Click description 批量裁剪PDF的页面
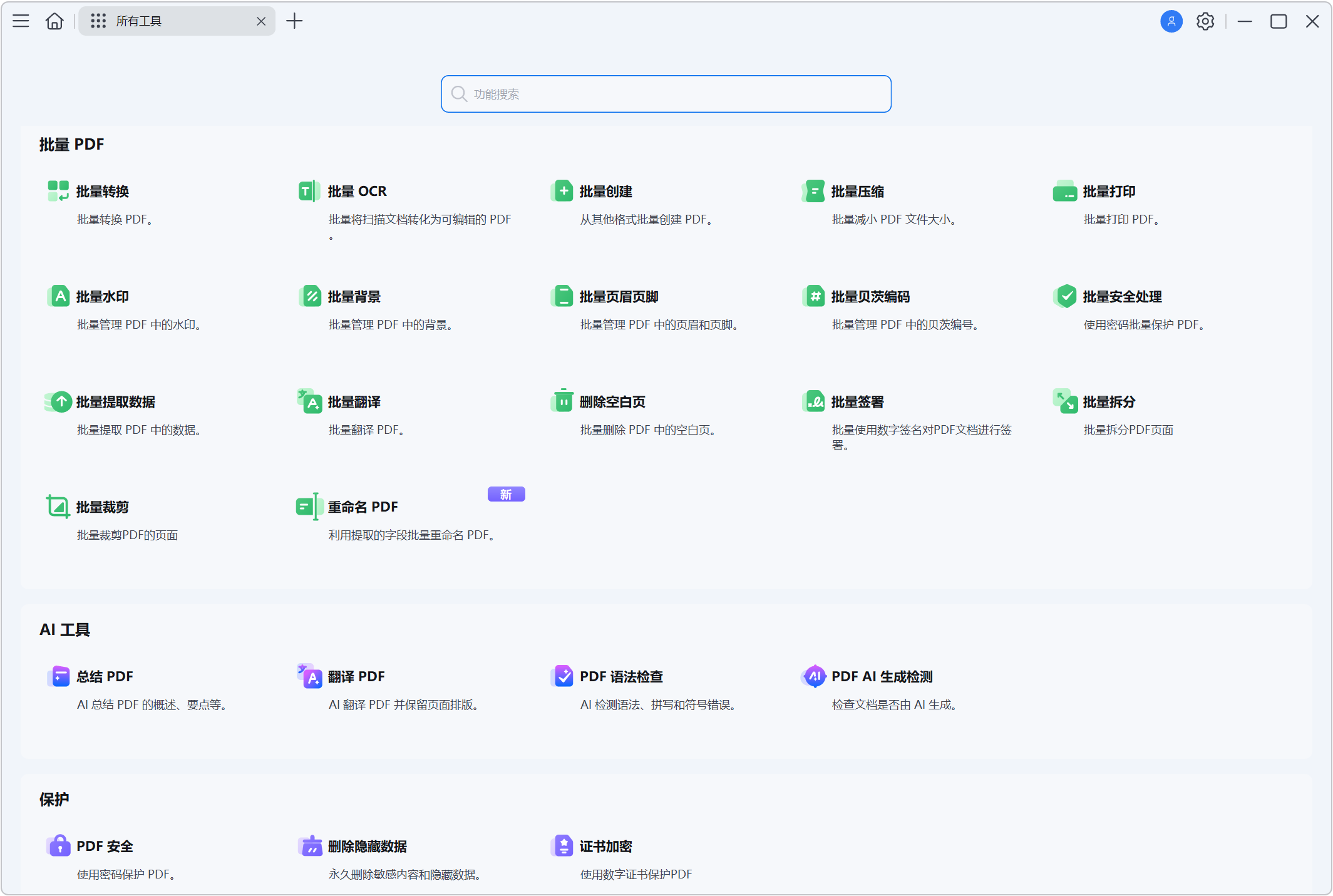 coord(128,535)
